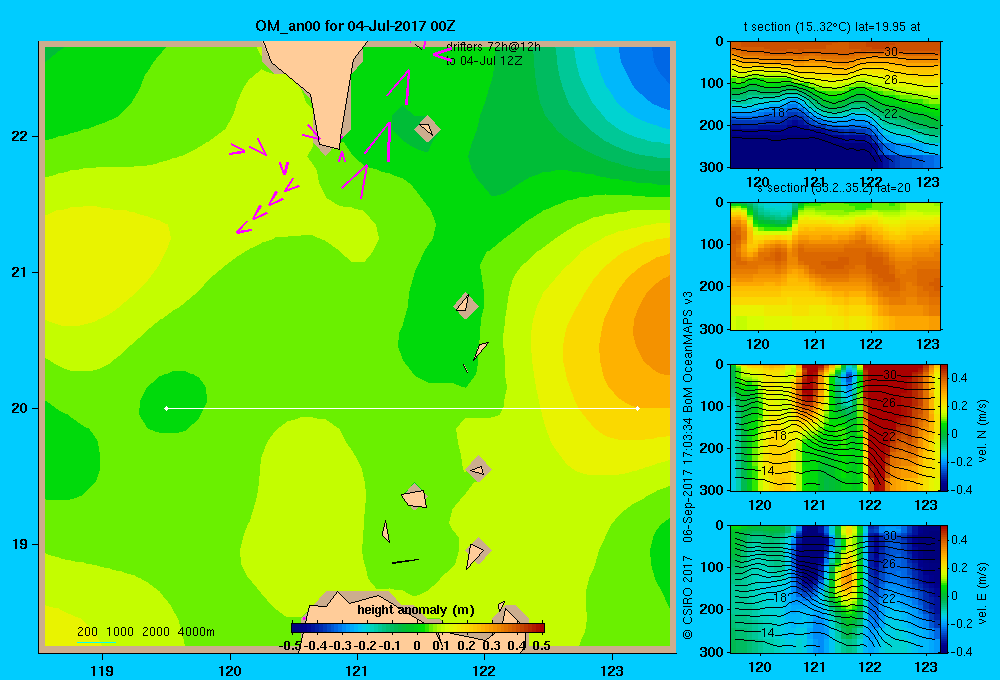The image size is (1000, 680).
Task: Select the 't section (15..32°C) lat=19.95' title
Action: point(832,27)
